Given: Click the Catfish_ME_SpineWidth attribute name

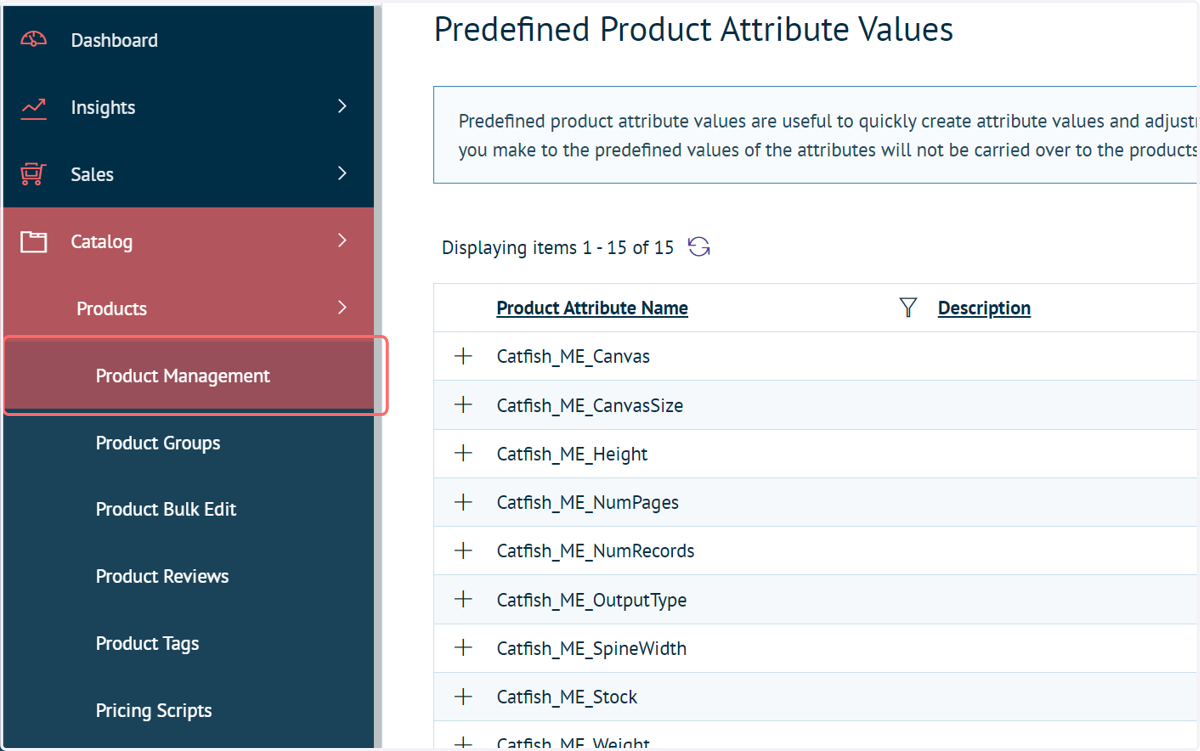Looking at the screenshot, I should (x=592, y=649).
